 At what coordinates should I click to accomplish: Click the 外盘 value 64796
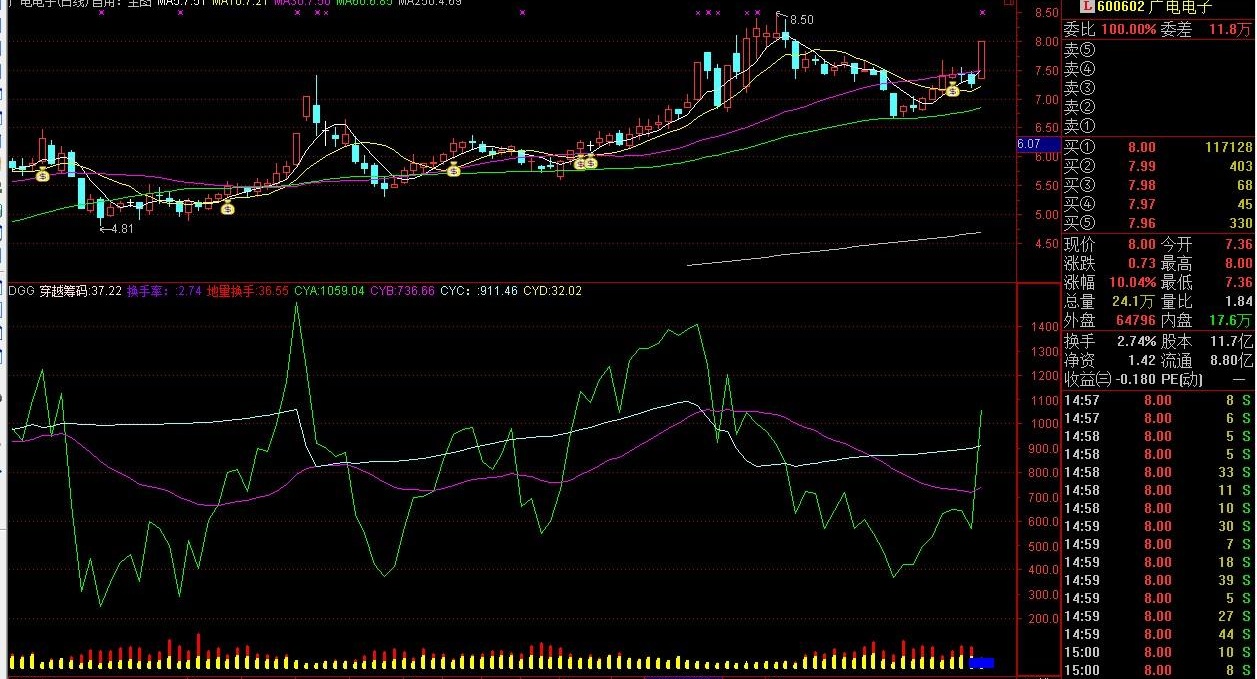pos(1135,320)
